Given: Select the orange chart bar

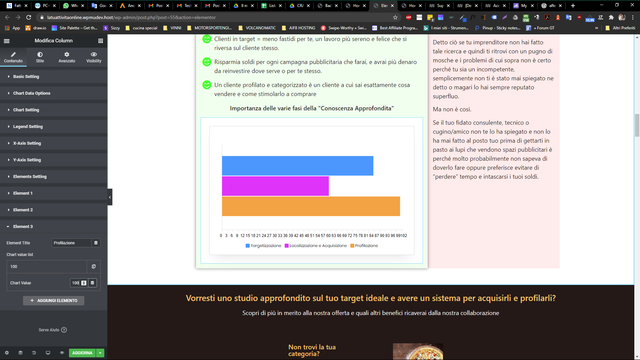Looking at the screenshot, I should pyautogui.click(x=311, y=206).
